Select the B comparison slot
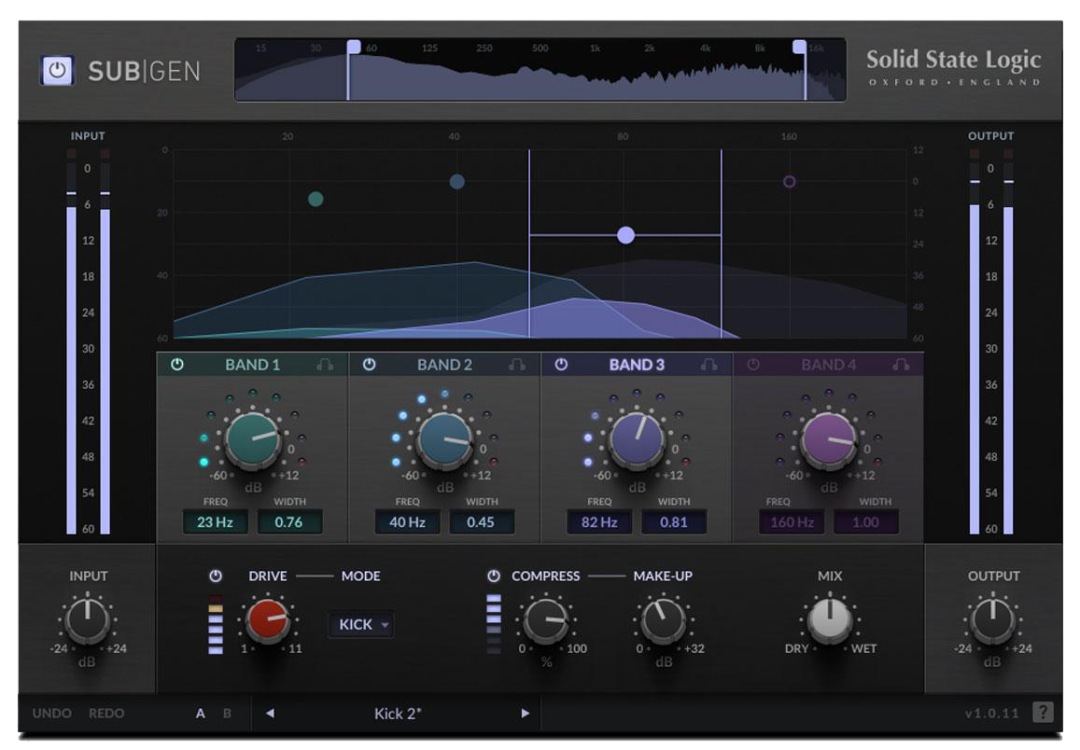Screen dimensions: 1080x750 (x=227, y=713)
